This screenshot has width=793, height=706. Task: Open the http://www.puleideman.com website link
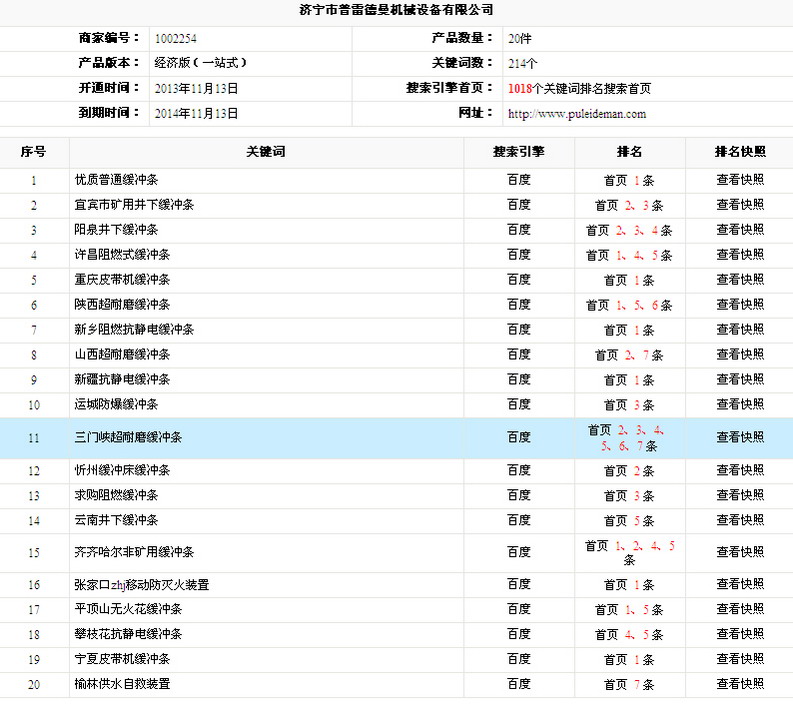click(x=577, y=114)
